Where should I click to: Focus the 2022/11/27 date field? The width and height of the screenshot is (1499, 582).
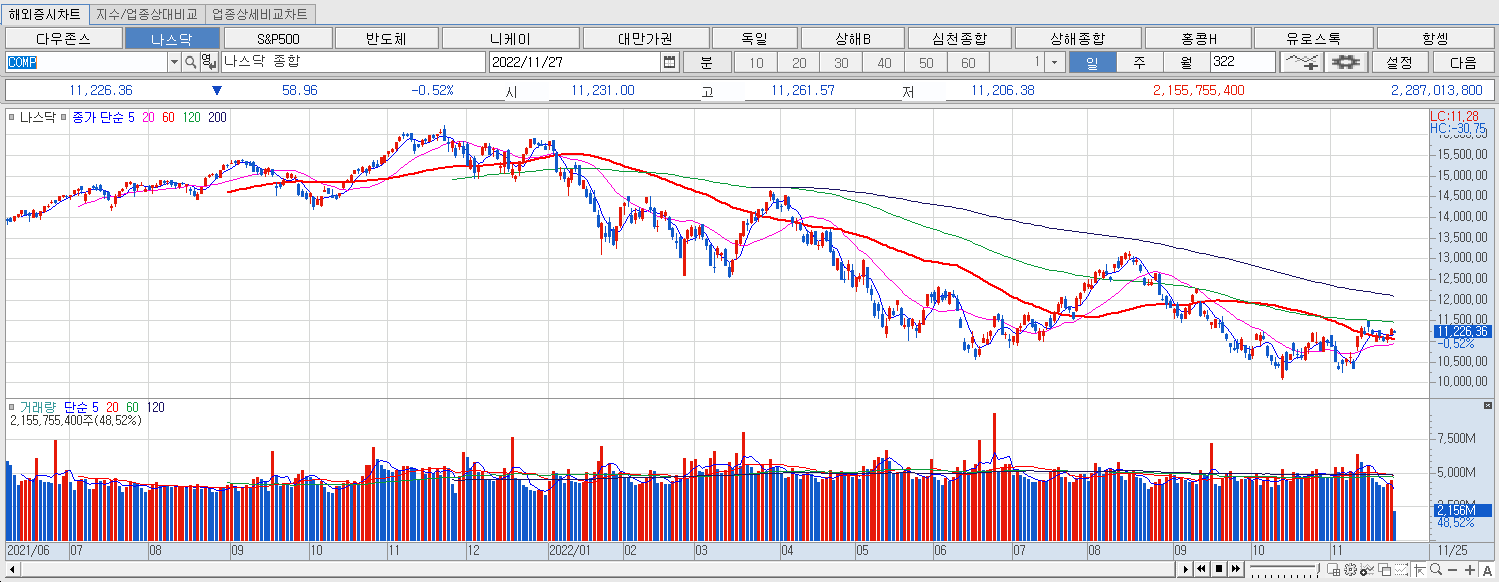pyautogui.click(x=575, y=62)
